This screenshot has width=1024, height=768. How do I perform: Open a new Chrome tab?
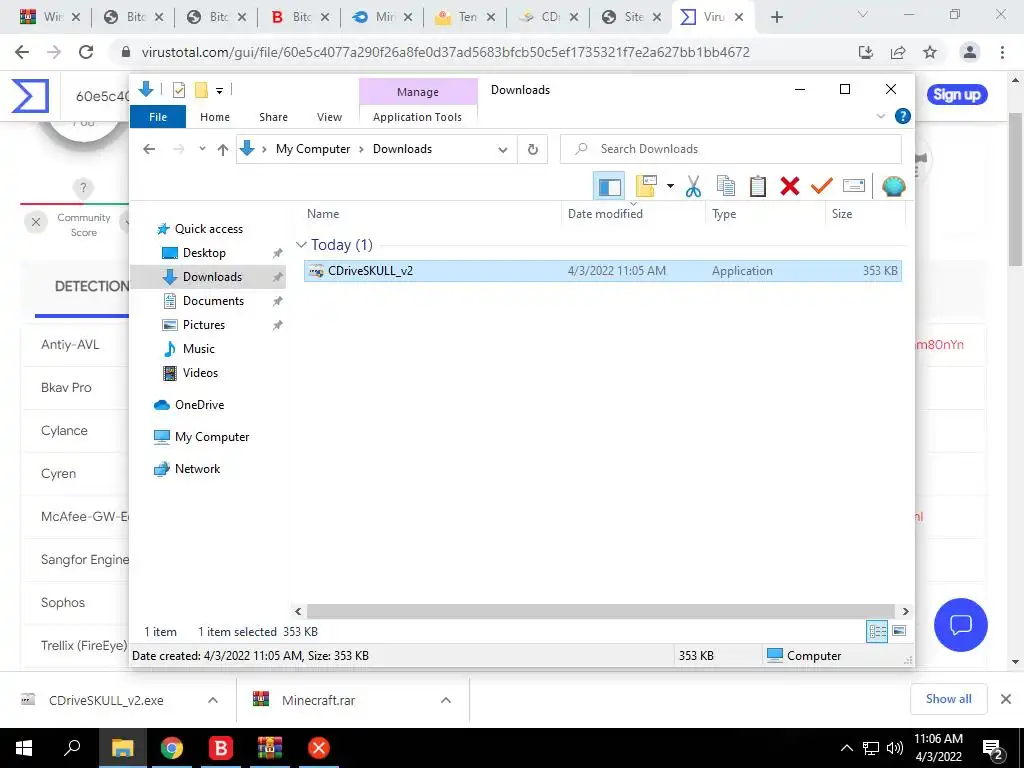pyautogui.click(x=776, y=17)
